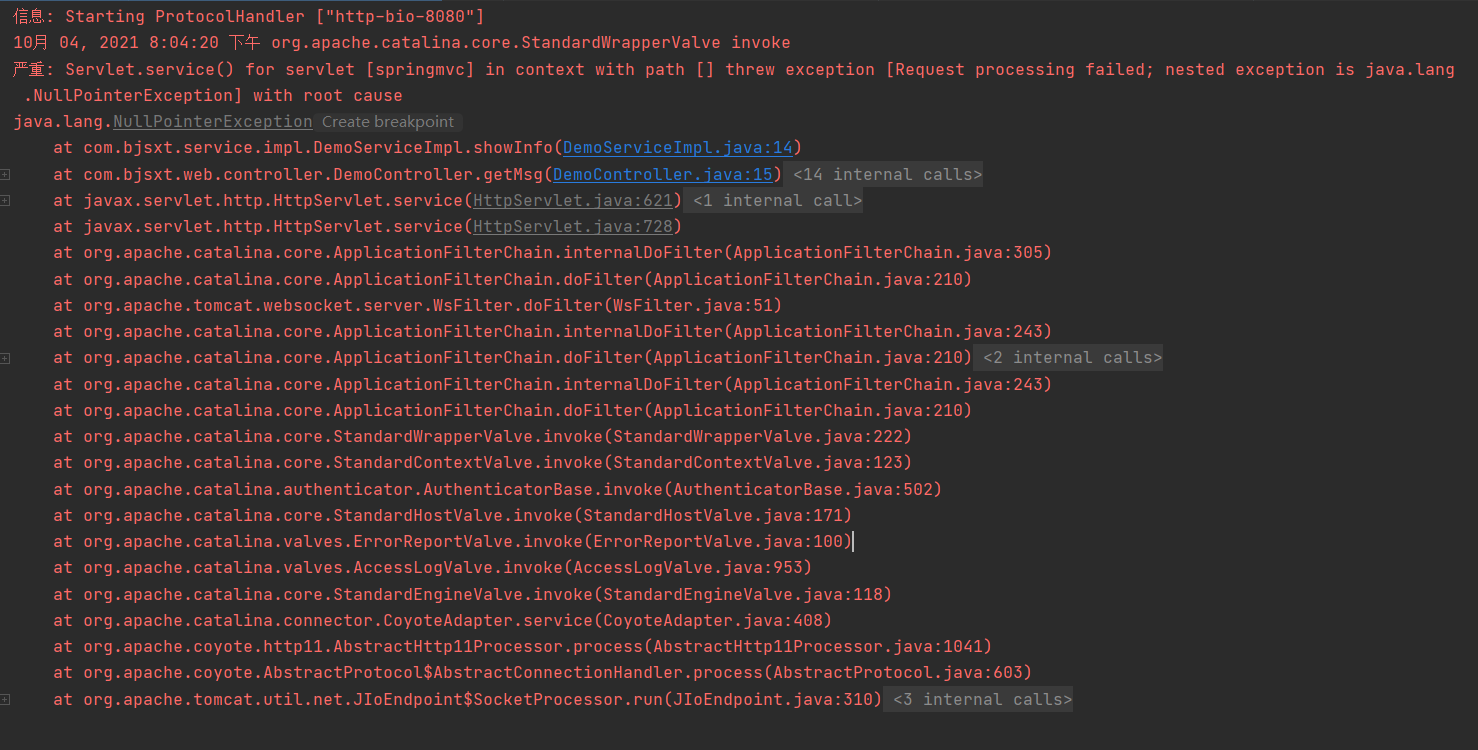Expand the '<14 internal calls>' folded region
This screenshot has width=1478, height=750.
(887, 175)
